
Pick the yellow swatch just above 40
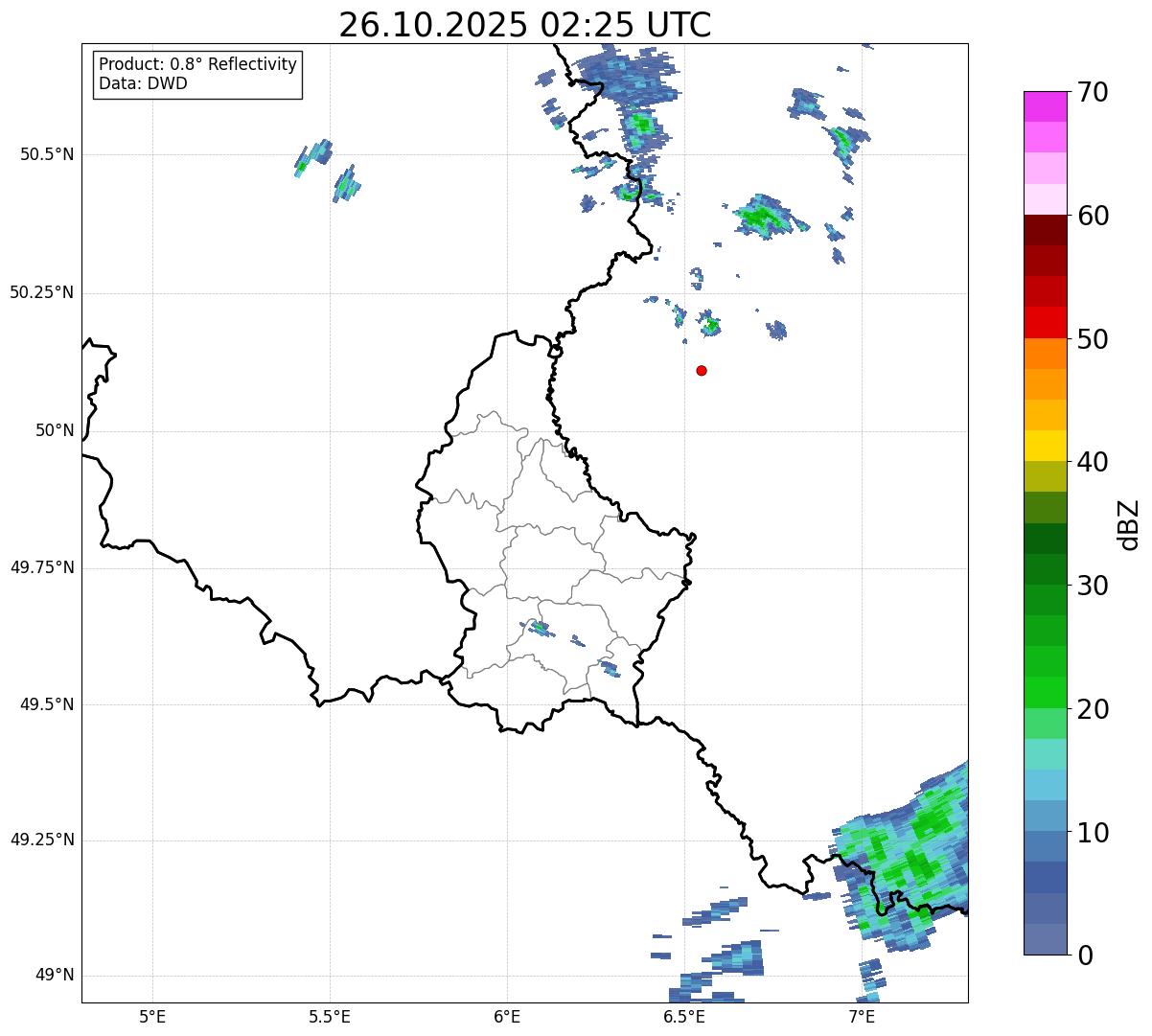[x=1051, y=446]
